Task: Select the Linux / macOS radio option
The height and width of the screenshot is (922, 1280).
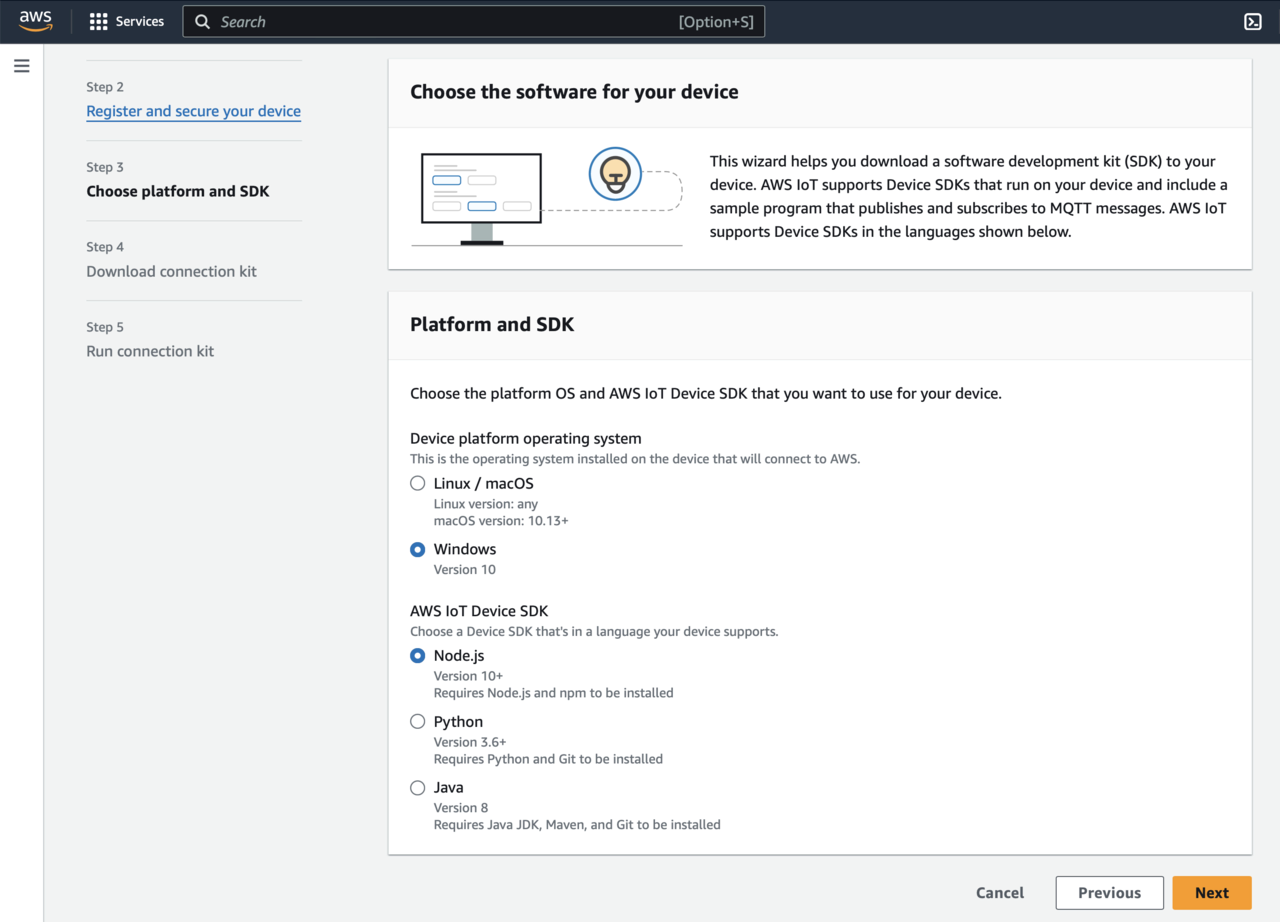Action: [x=418, y=483]
